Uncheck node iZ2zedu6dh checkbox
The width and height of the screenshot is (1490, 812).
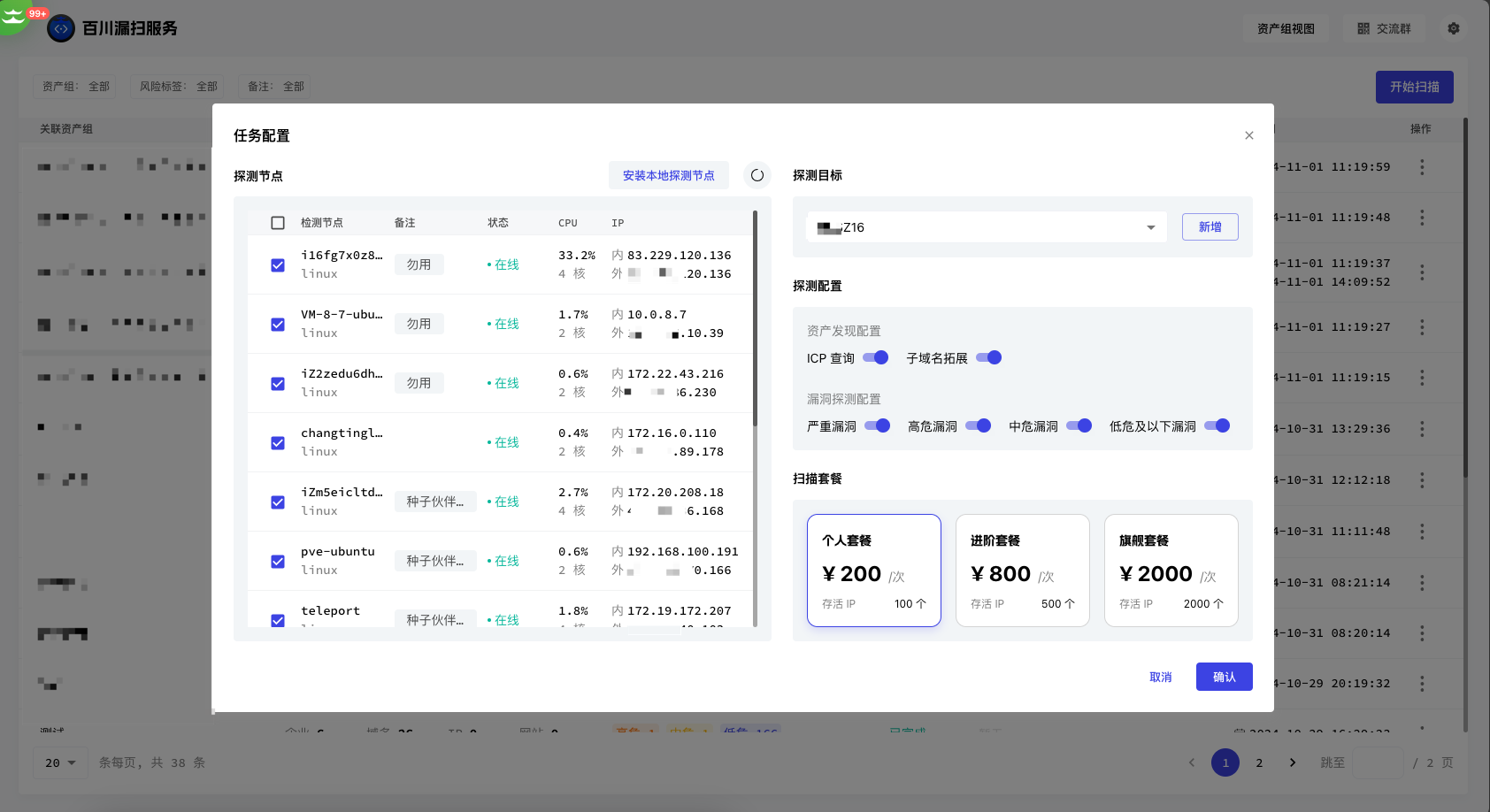tap(278, 384)
